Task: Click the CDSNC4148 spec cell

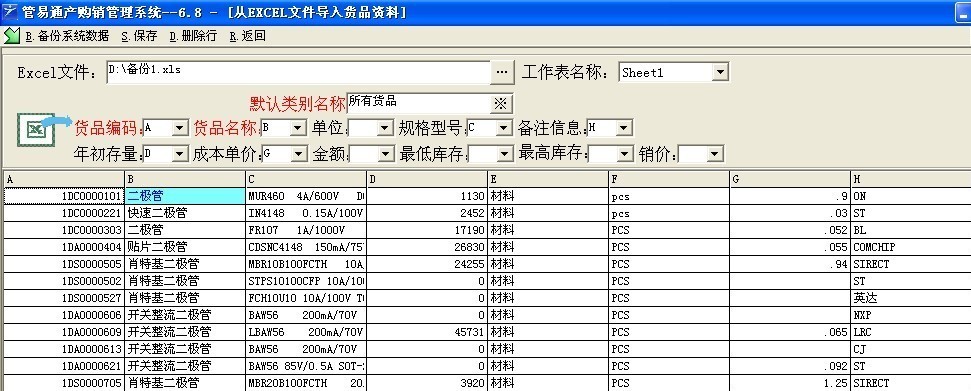Action: coord(306,247)
